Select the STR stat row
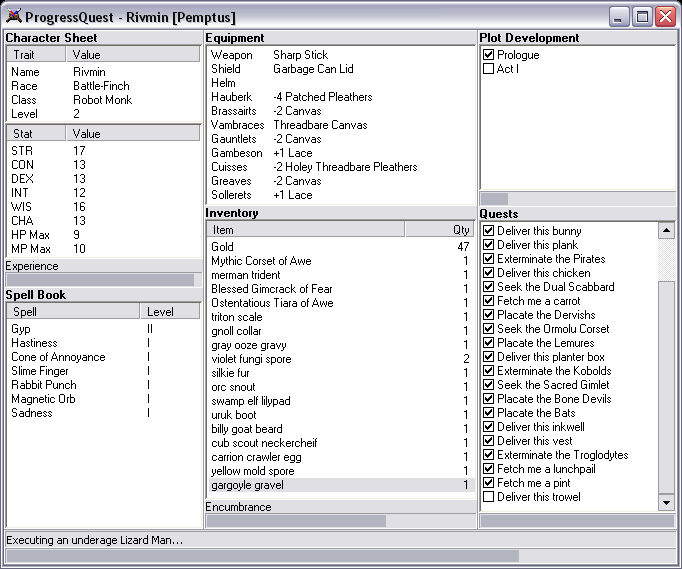 104,151
